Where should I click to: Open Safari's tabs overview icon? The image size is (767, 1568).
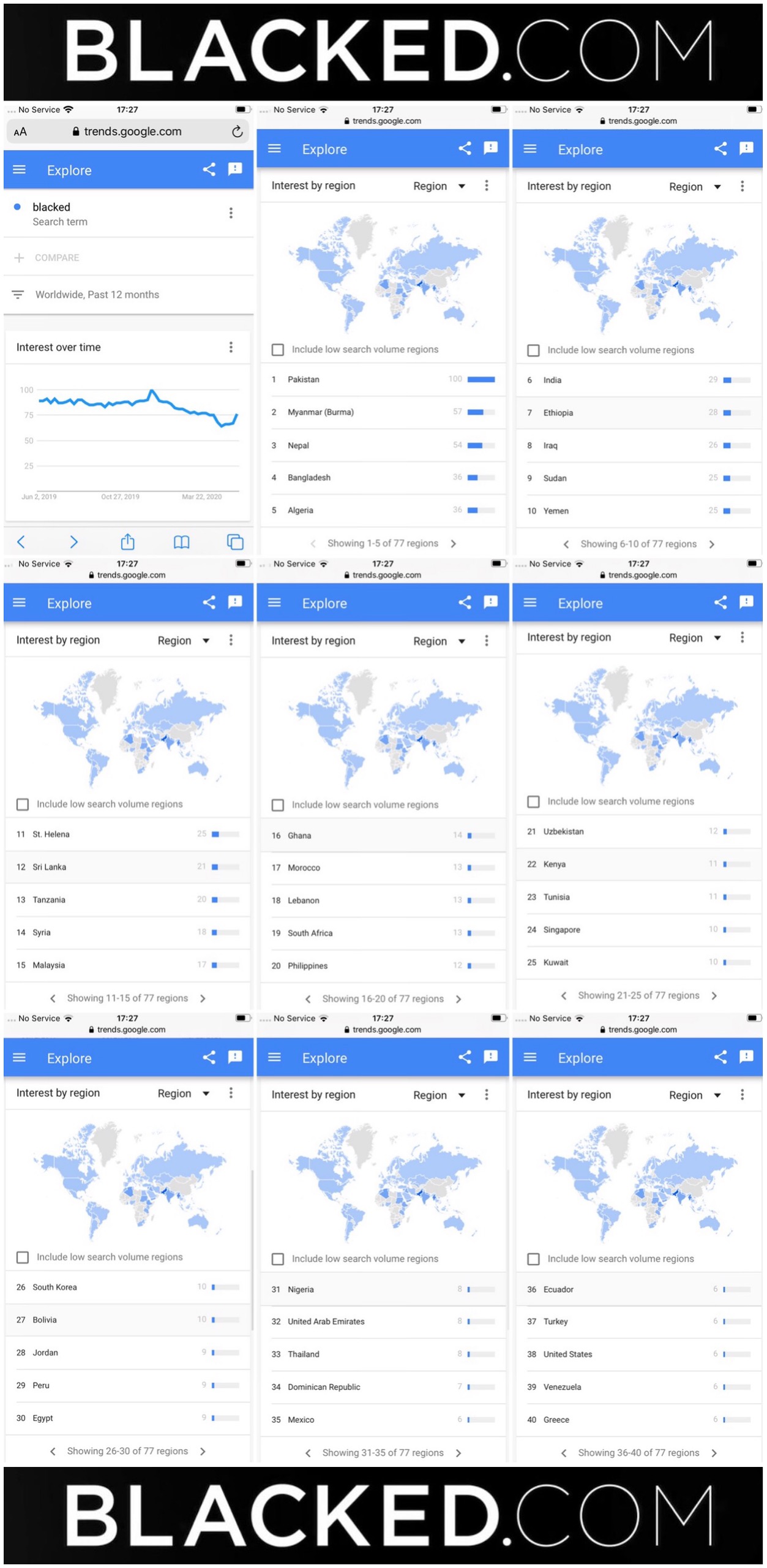tap(235, 542)
